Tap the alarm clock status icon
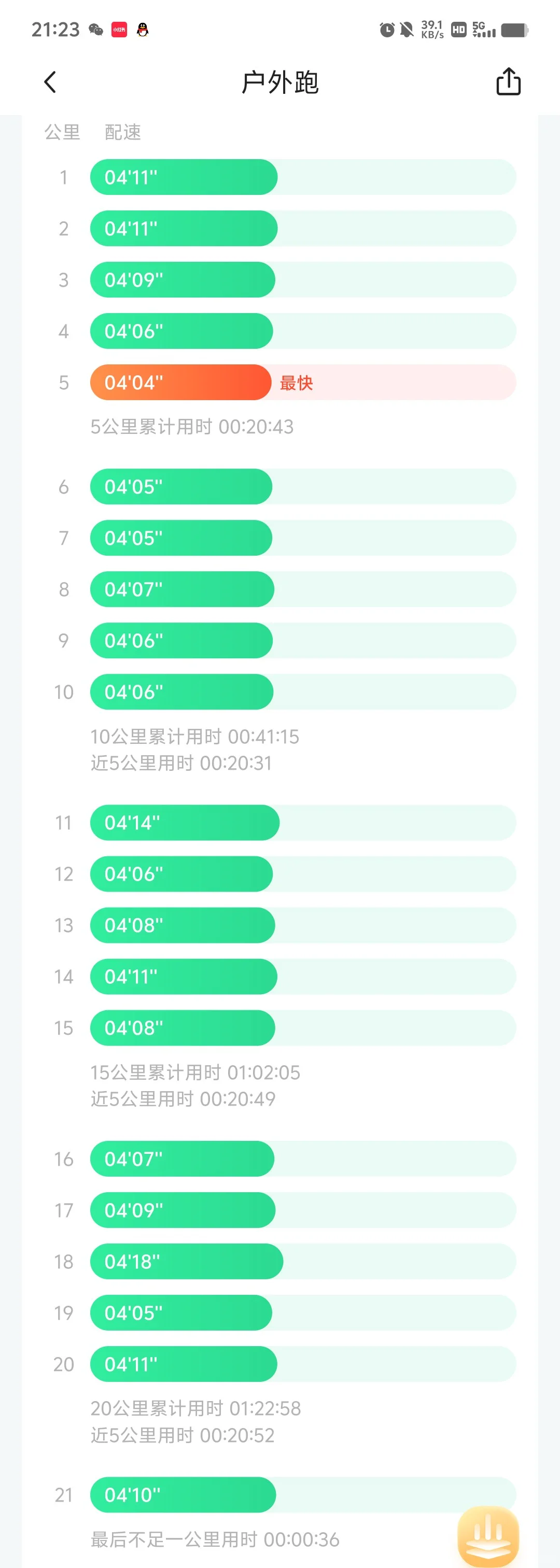The height and width of the screenshot is (1568, 560). (386, 29)
